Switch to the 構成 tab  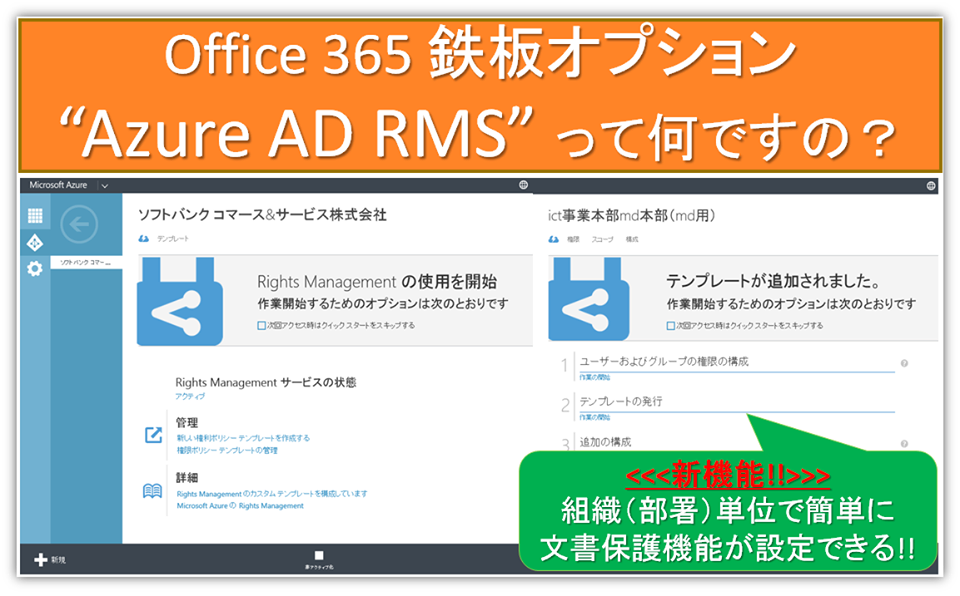click(x=633, y=238)
